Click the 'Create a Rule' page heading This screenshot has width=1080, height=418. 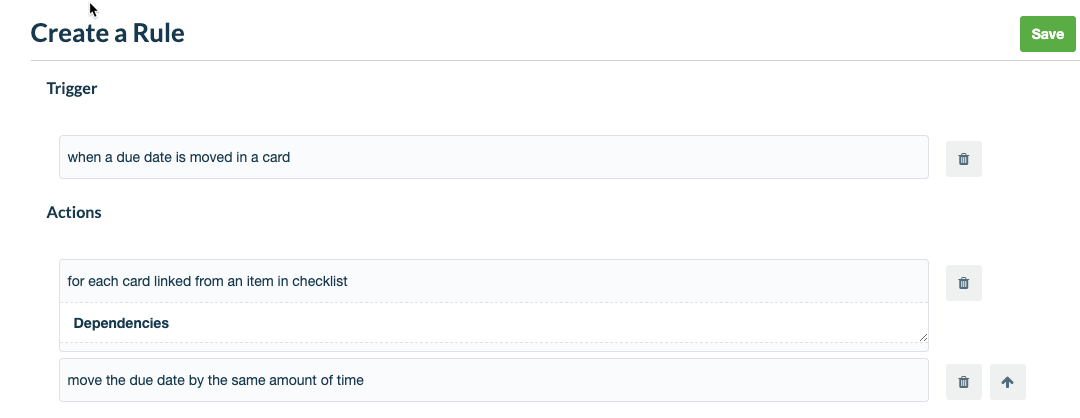tap(107, 33)
